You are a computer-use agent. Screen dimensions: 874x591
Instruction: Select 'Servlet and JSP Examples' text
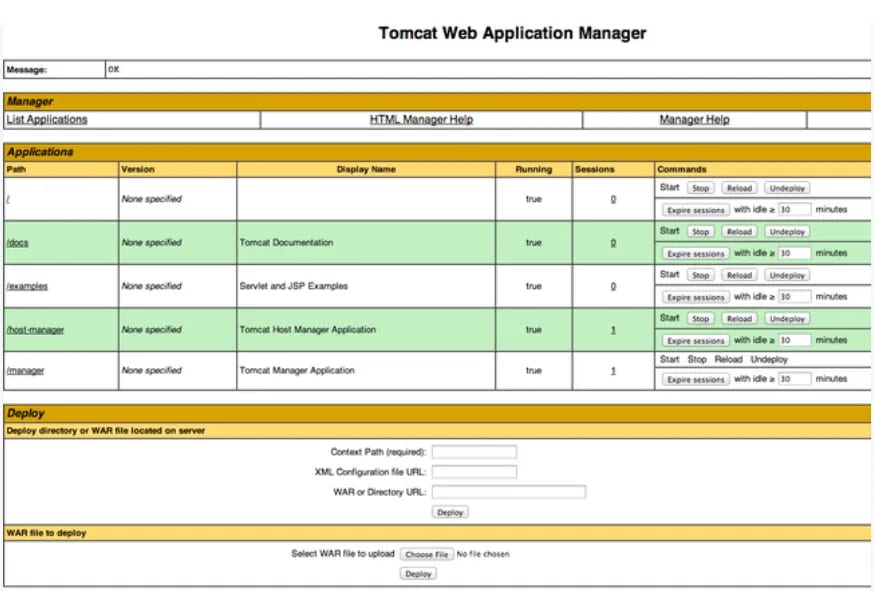click(x=293, y=286)
